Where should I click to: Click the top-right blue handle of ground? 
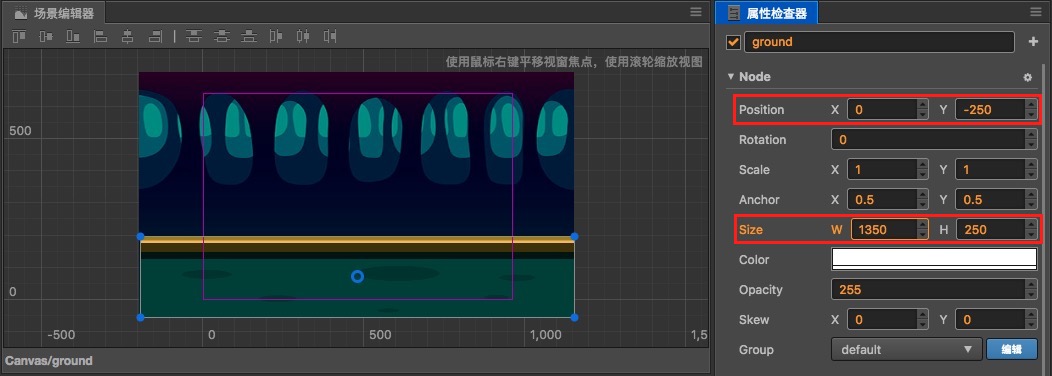click(574, 236)
